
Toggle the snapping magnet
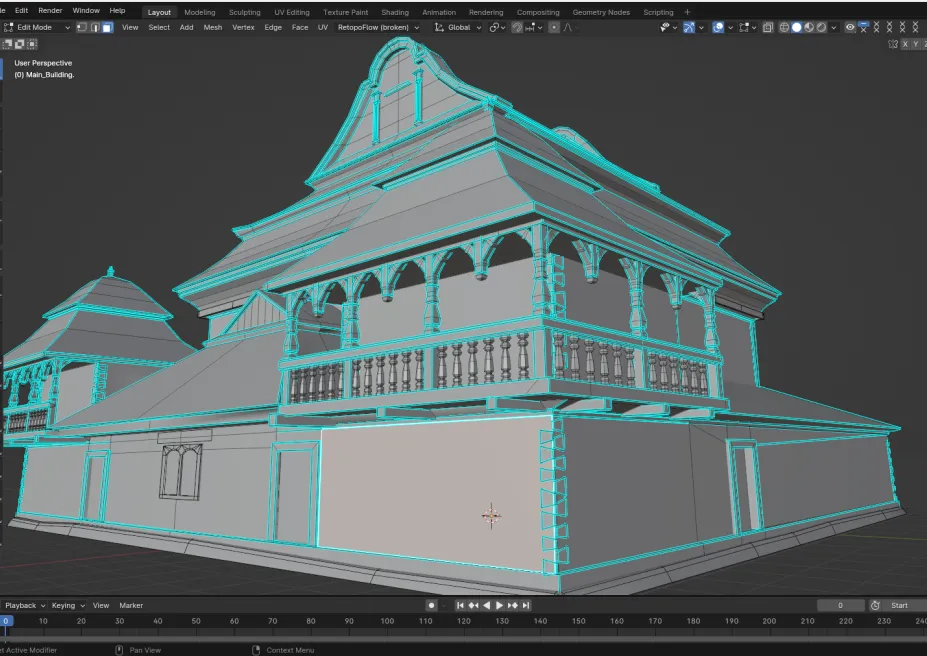[517, 27]
